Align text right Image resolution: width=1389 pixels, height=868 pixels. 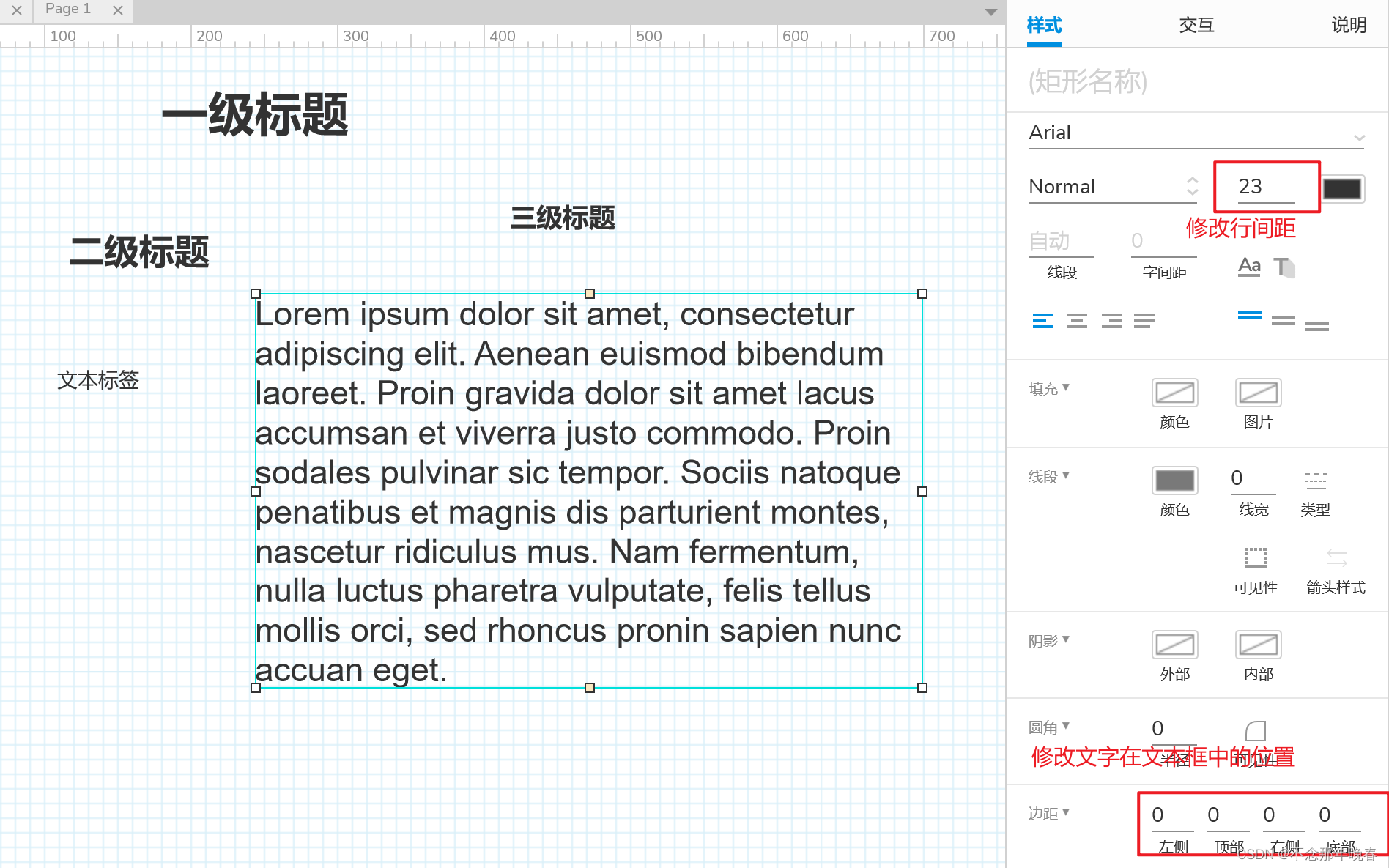(1111, 320)
